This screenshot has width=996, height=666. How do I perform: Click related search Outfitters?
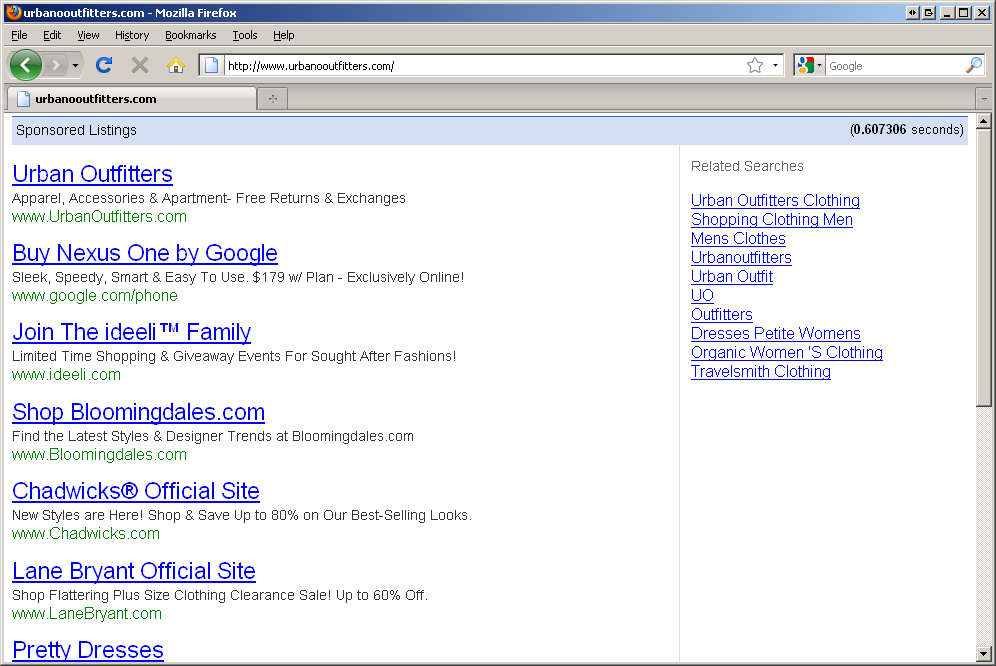point(722,315)
